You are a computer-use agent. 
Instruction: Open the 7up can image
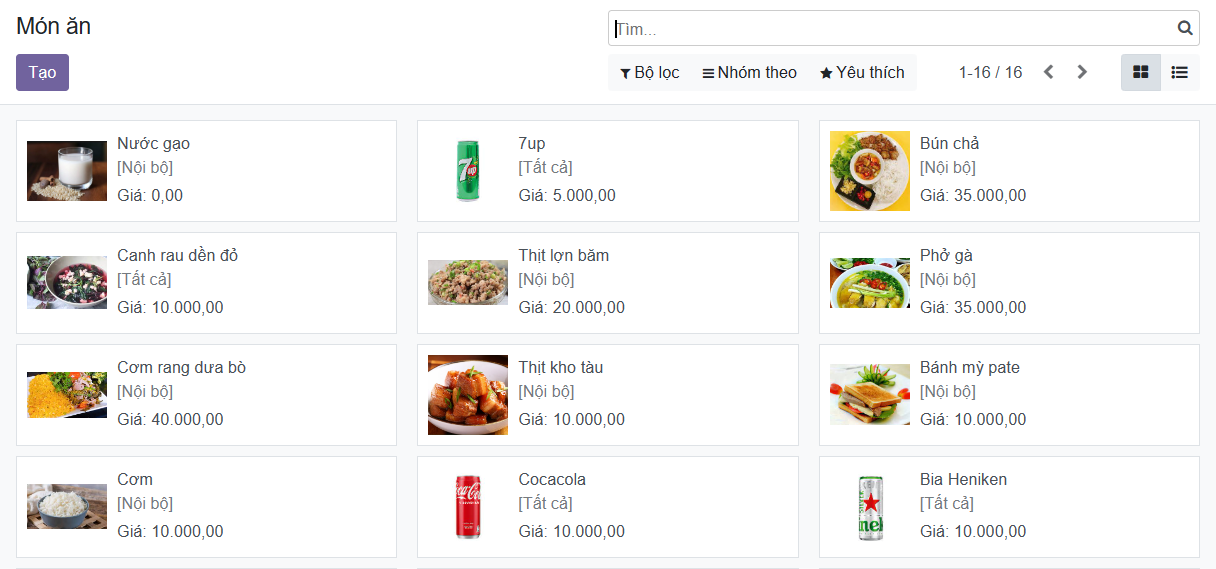(468, 171)
